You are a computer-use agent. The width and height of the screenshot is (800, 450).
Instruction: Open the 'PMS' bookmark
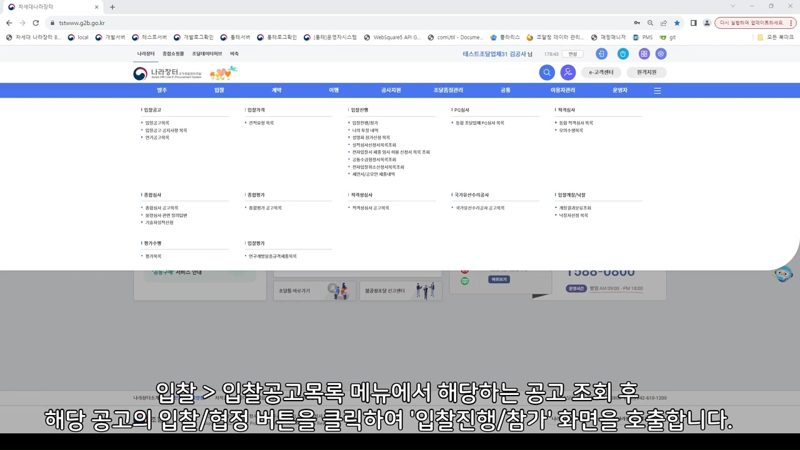pos(642,37)
